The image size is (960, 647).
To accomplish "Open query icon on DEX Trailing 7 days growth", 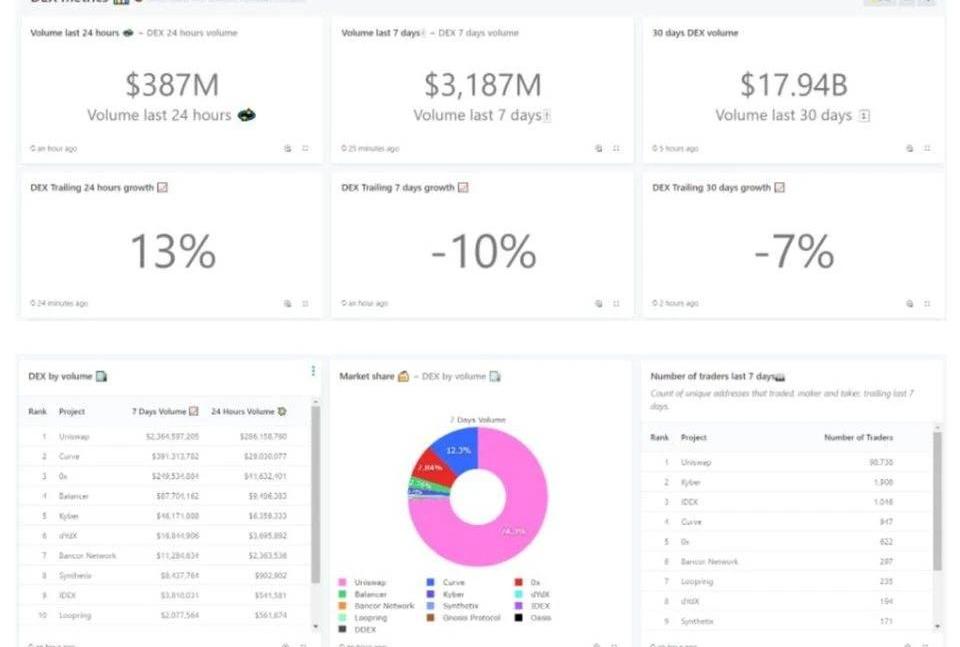I will tap(599, 303).
